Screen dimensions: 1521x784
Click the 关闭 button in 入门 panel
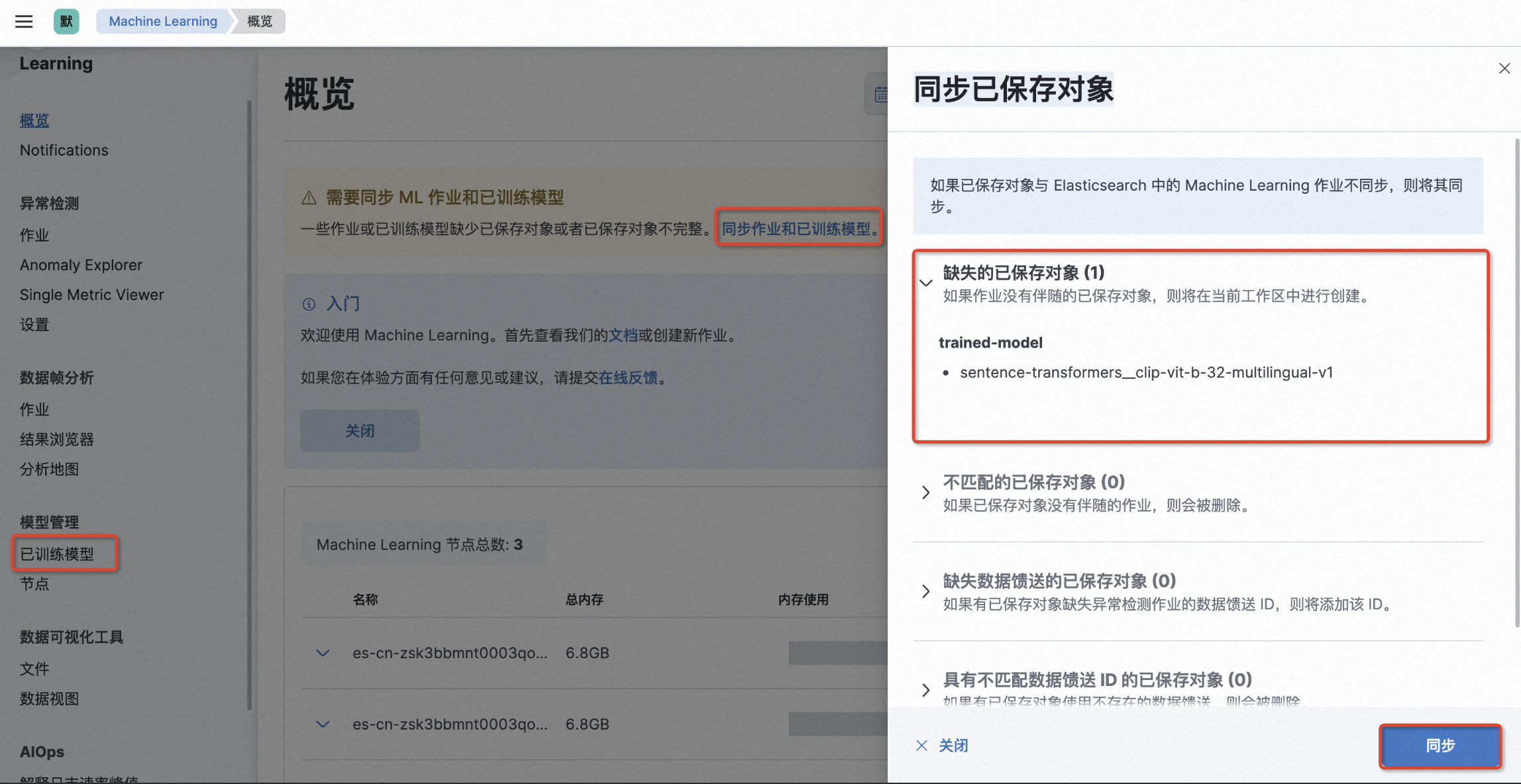pos(360,430)
